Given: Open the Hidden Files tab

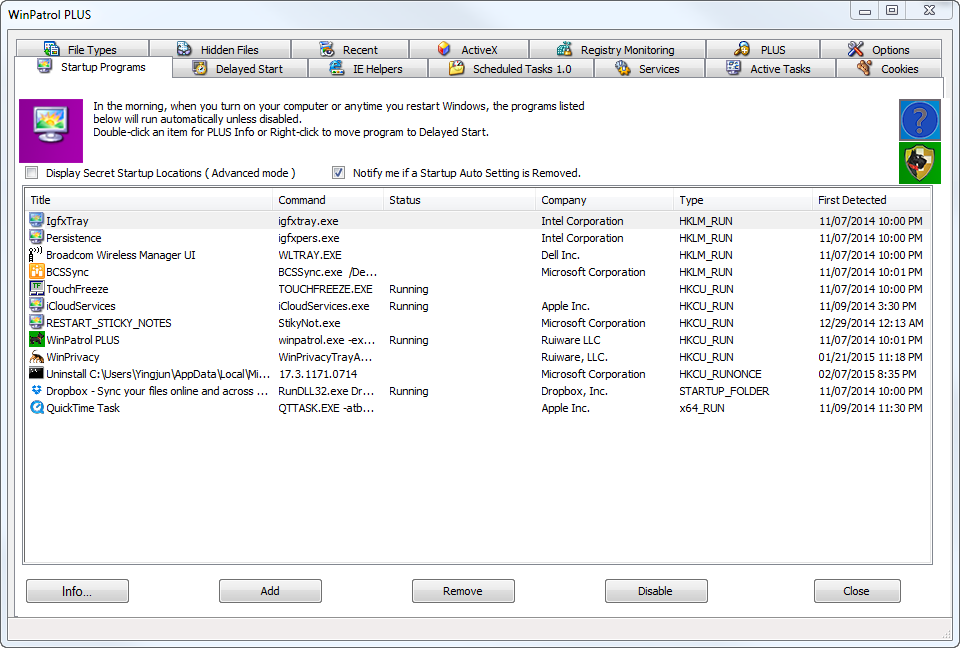Looking at the screenshot, I should [218, 50].
